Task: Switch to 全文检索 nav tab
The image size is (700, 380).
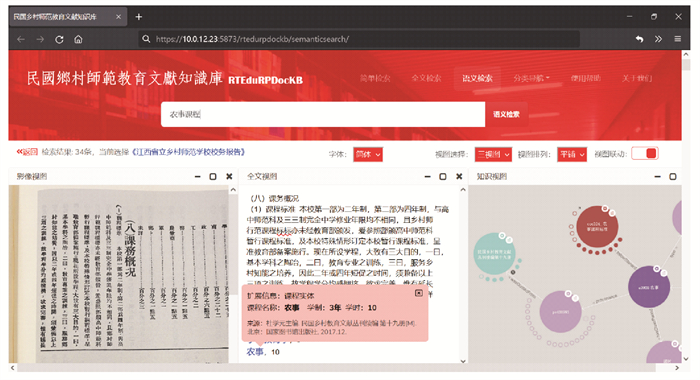Action: [426, 78]
